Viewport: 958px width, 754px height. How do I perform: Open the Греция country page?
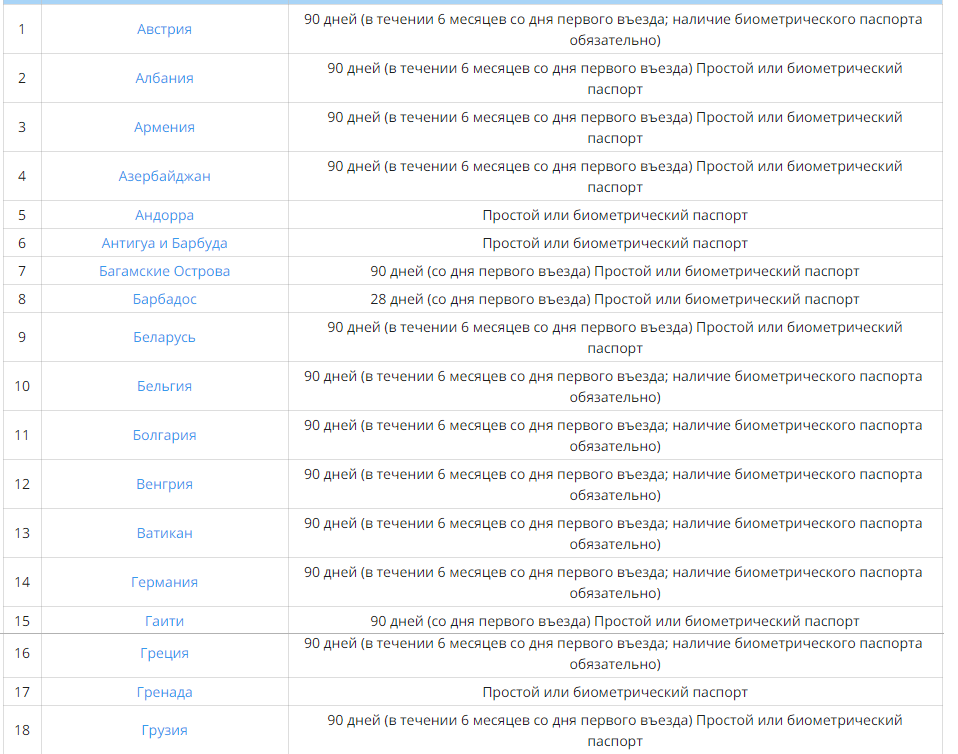click(x=164, y=653)
